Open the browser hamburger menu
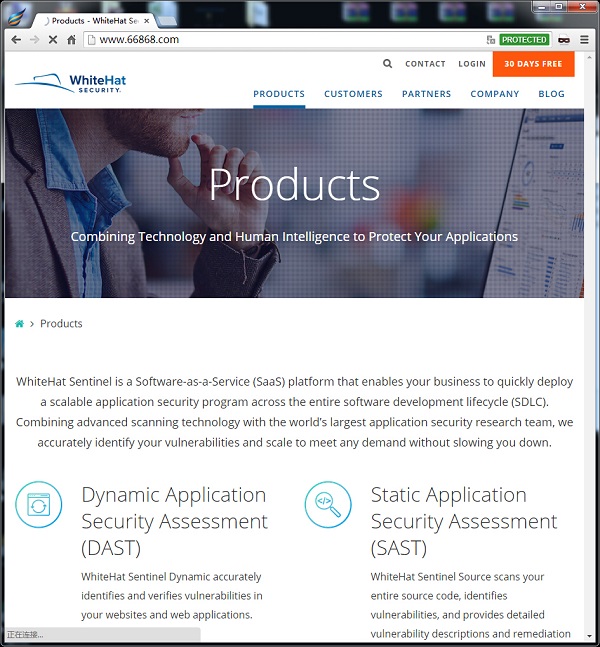600x647 pixels. point(584,40)
